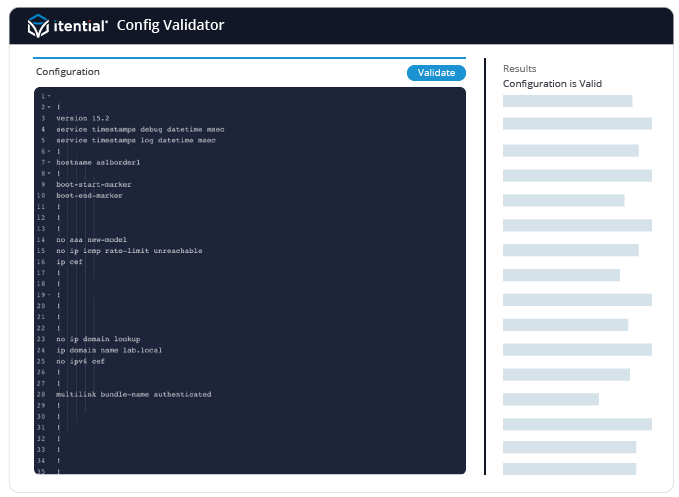
Task: Click 'service timestamps debug datetime msec' line
Action: point(140,129)
